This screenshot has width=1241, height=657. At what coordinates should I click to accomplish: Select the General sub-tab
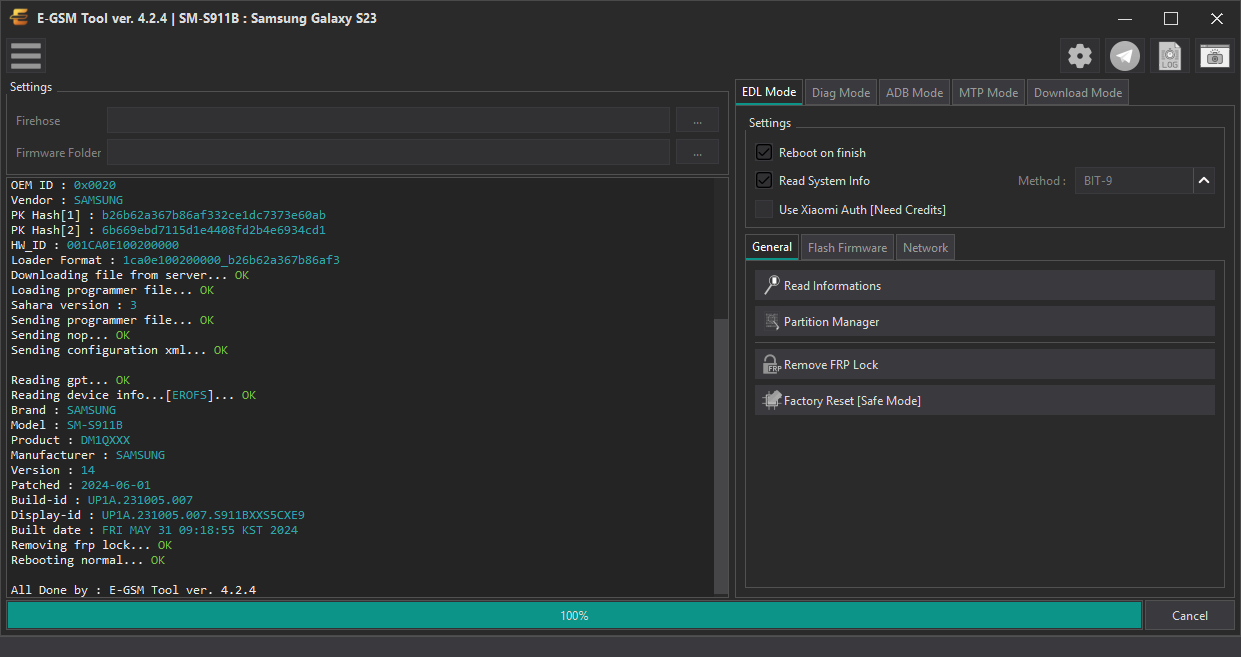pyautogui.click(x=772, y=247)
